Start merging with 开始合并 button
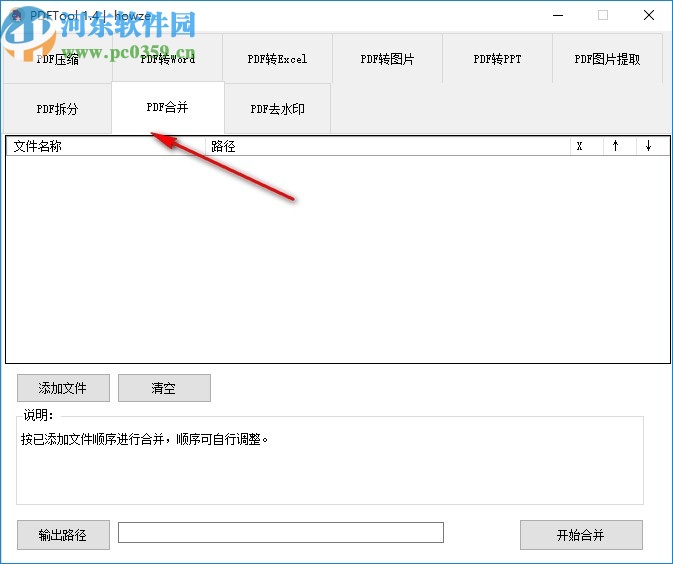 (x=581, y=535)
